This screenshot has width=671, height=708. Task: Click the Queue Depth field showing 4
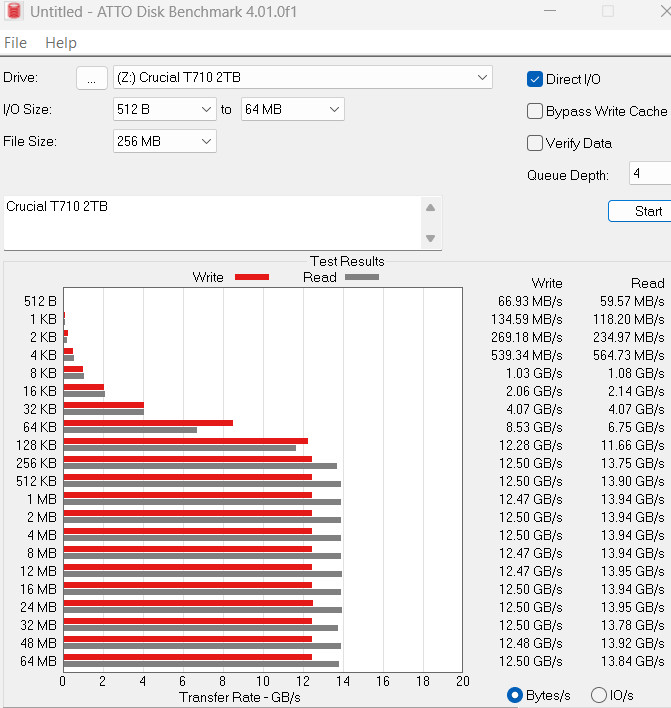pos(650,173)
